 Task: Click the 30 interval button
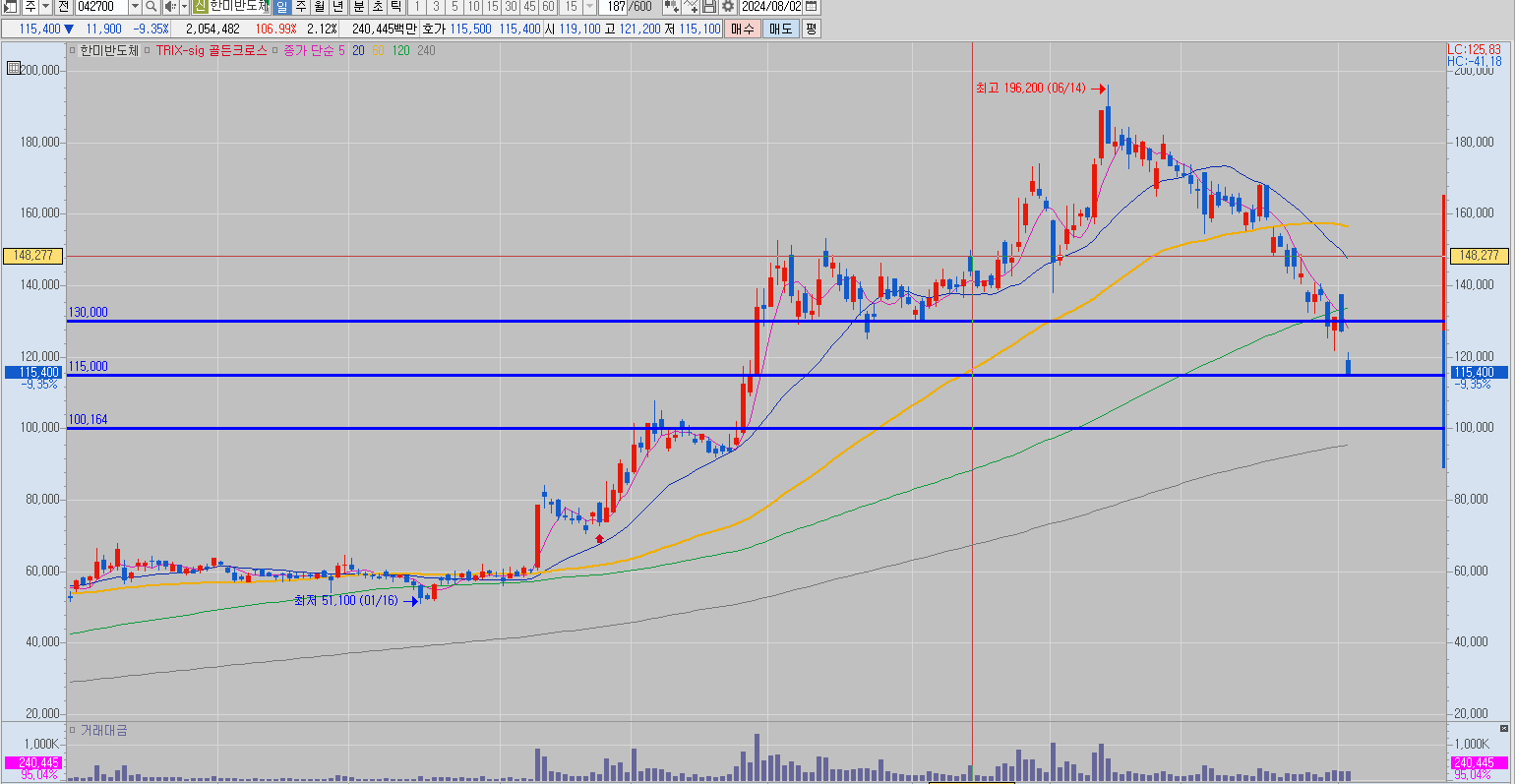(x=511, y=7)
